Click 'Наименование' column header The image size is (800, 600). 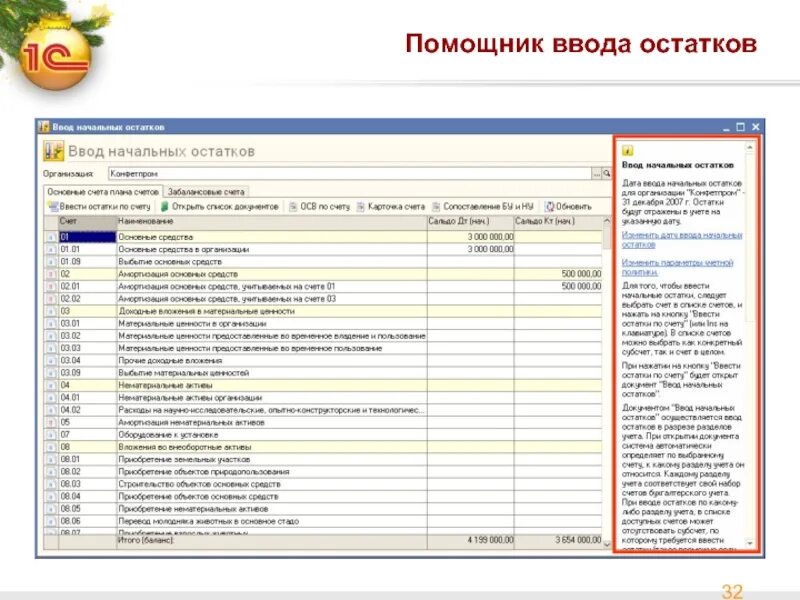coord(271,222)
